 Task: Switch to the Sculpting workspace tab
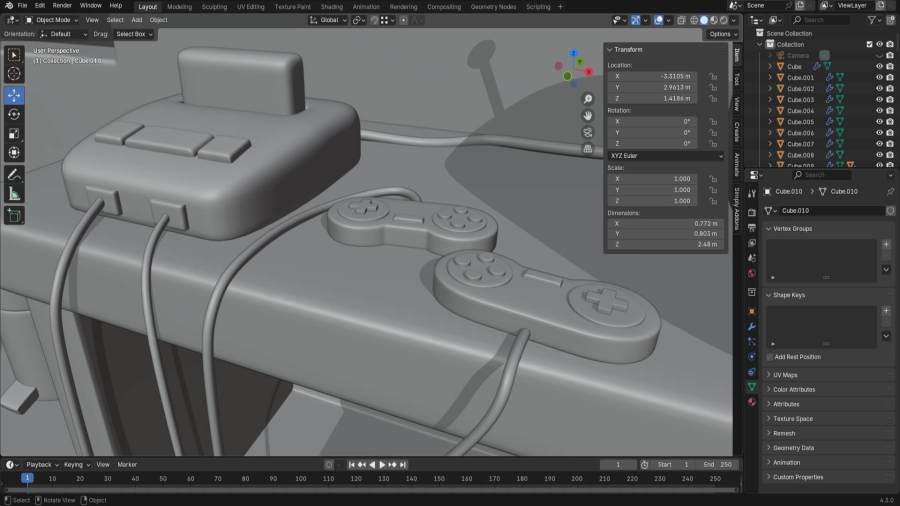click(214, 6)
